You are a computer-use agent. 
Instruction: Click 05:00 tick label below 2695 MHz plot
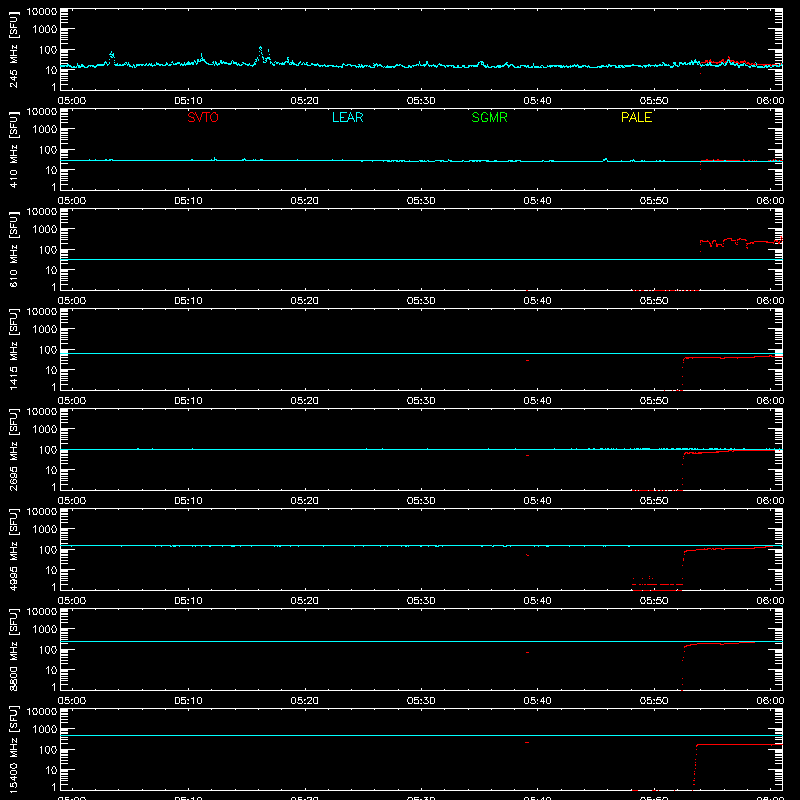click(72, 501)
